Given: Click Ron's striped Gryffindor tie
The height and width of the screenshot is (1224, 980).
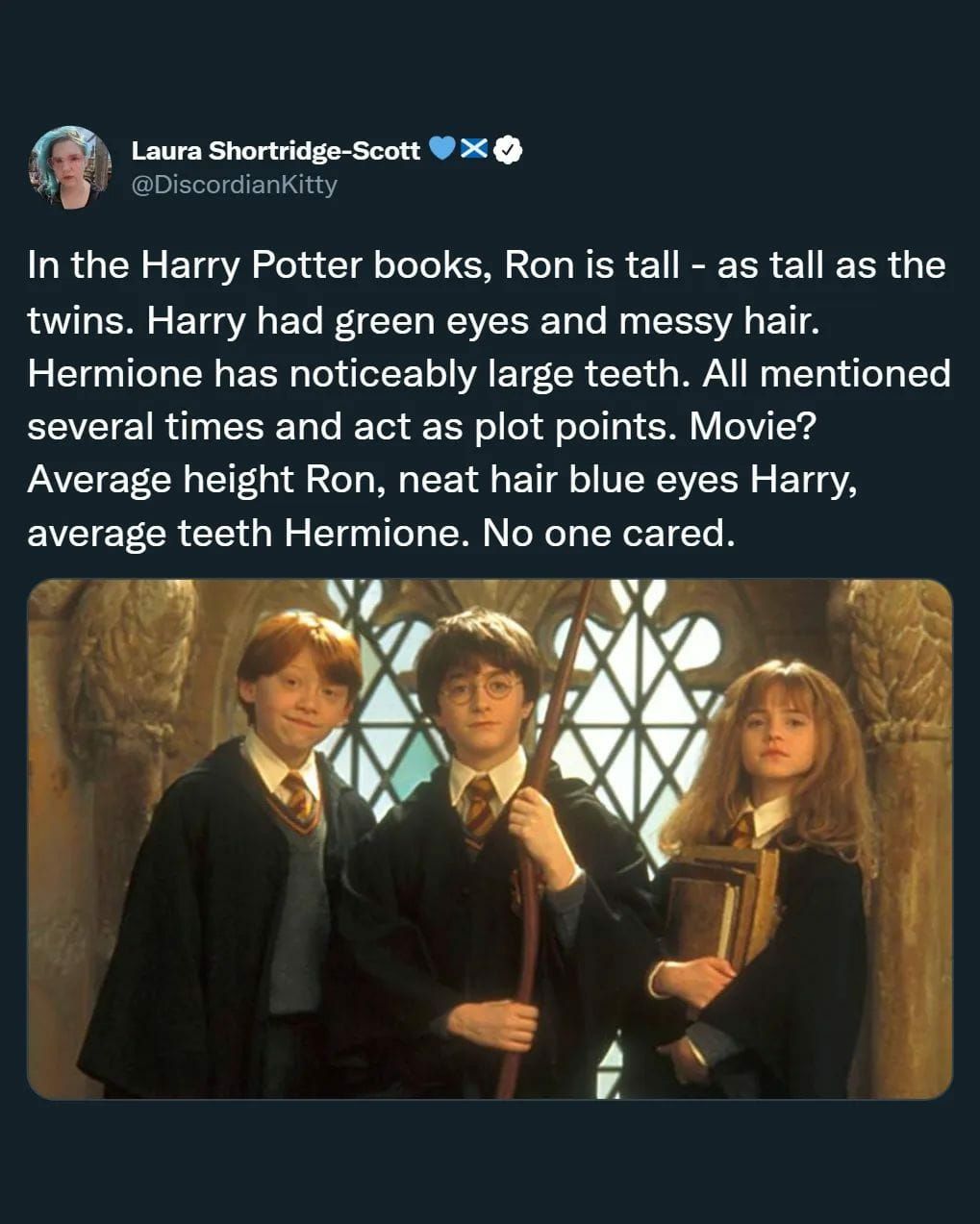Looking at the screenshot, I should 299,803.
